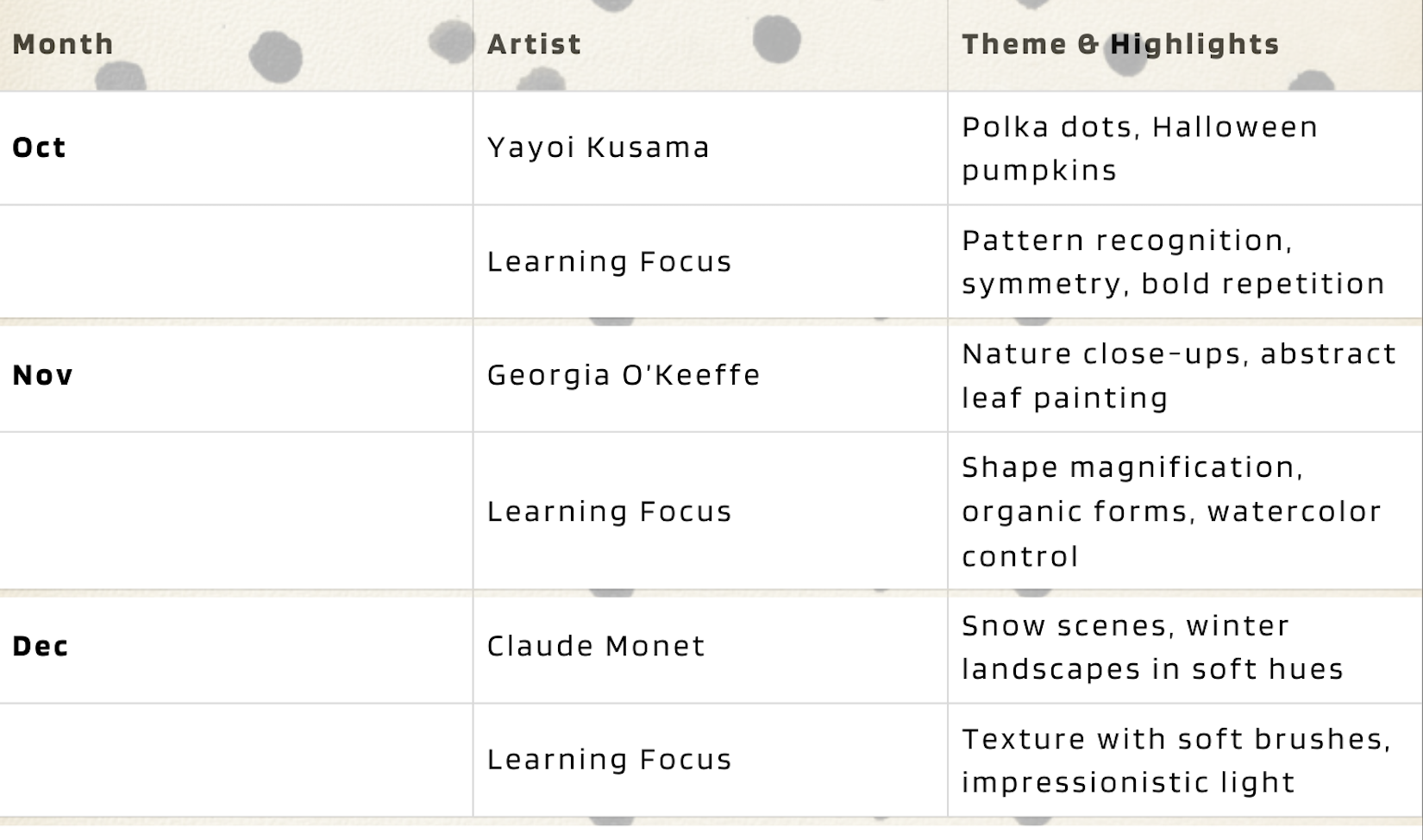This screenshot has width=1423, height=840.
Task: Select the Nov month cell
Action: click(43, 375)
